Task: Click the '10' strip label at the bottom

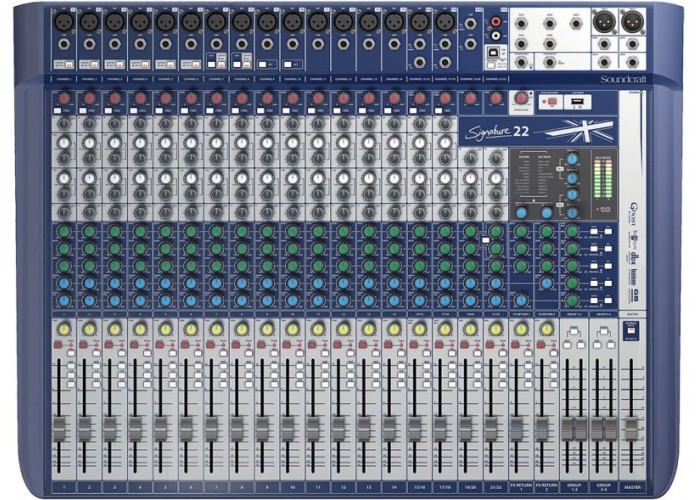Action: 292,487
